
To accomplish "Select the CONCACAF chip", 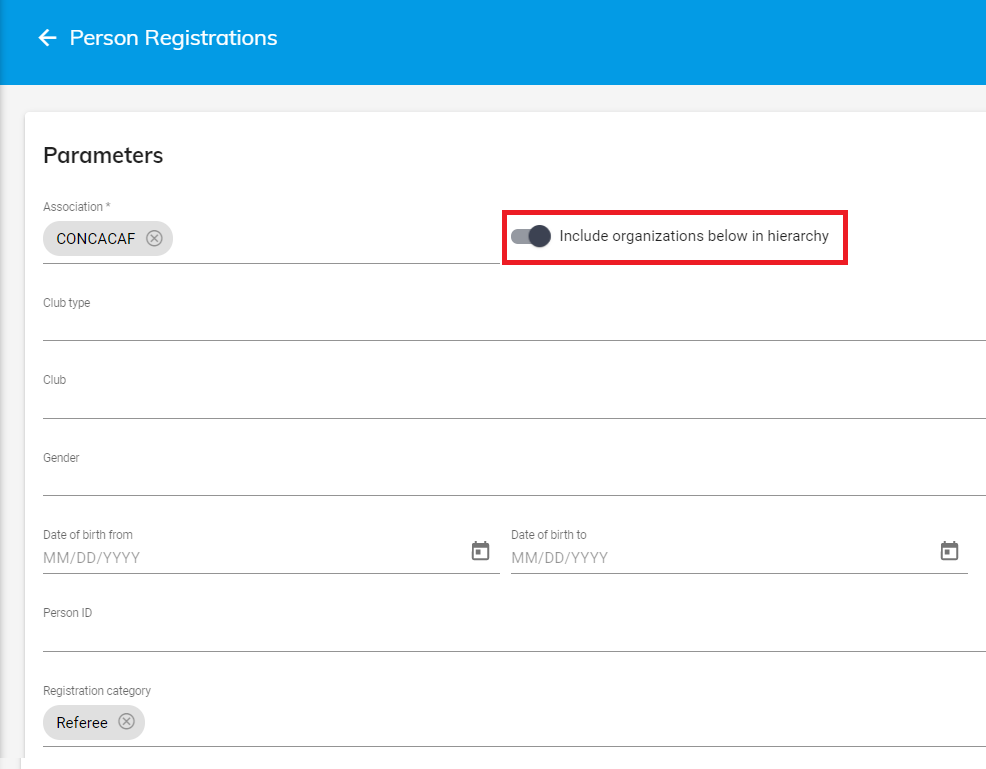I will pyautogui.click(x=95, y=239).
